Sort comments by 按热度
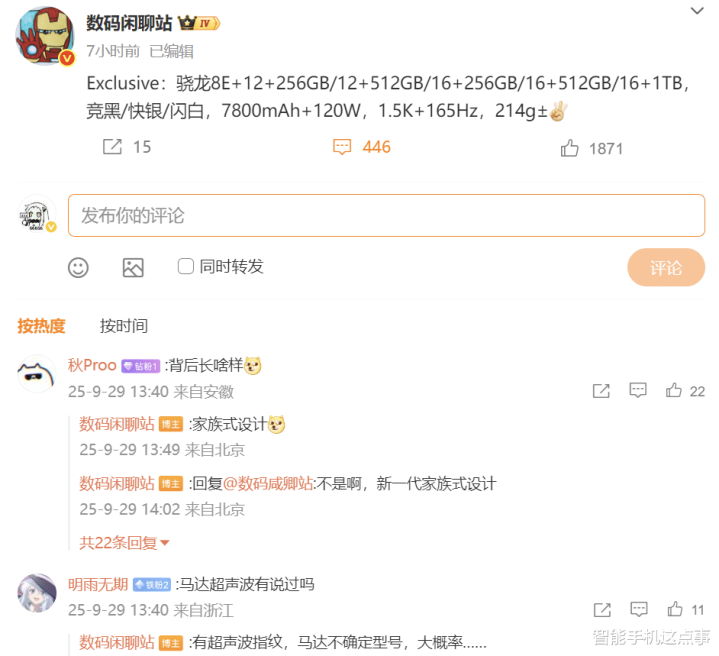The width and height of the screenshot is (719, 656). pos(41,326)
